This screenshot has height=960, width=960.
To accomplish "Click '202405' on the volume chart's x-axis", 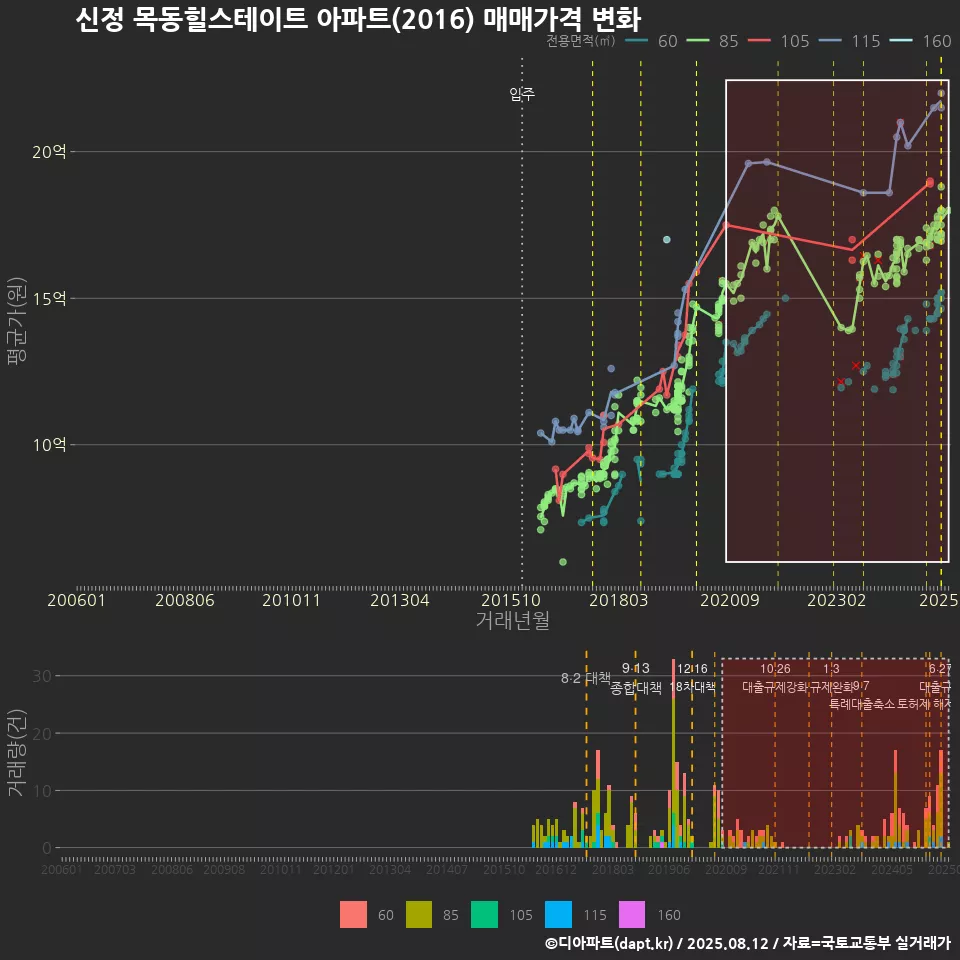I will tap(891, 869).
